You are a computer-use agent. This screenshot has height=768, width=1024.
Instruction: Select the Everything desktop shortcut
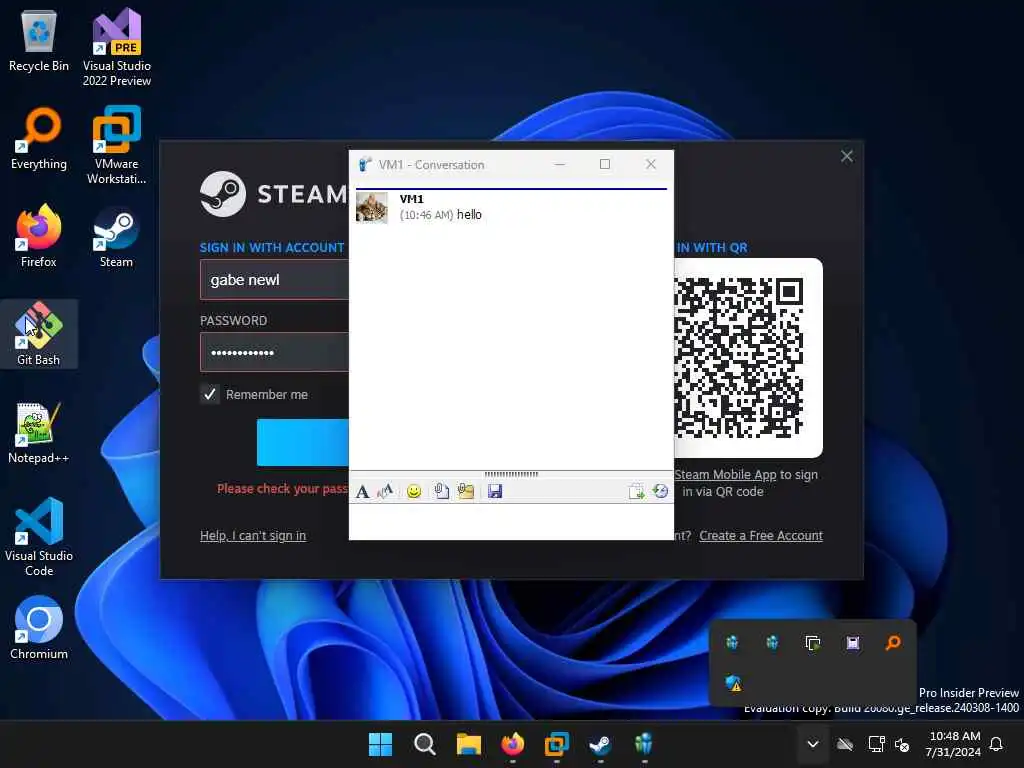[x=39, y=138]
